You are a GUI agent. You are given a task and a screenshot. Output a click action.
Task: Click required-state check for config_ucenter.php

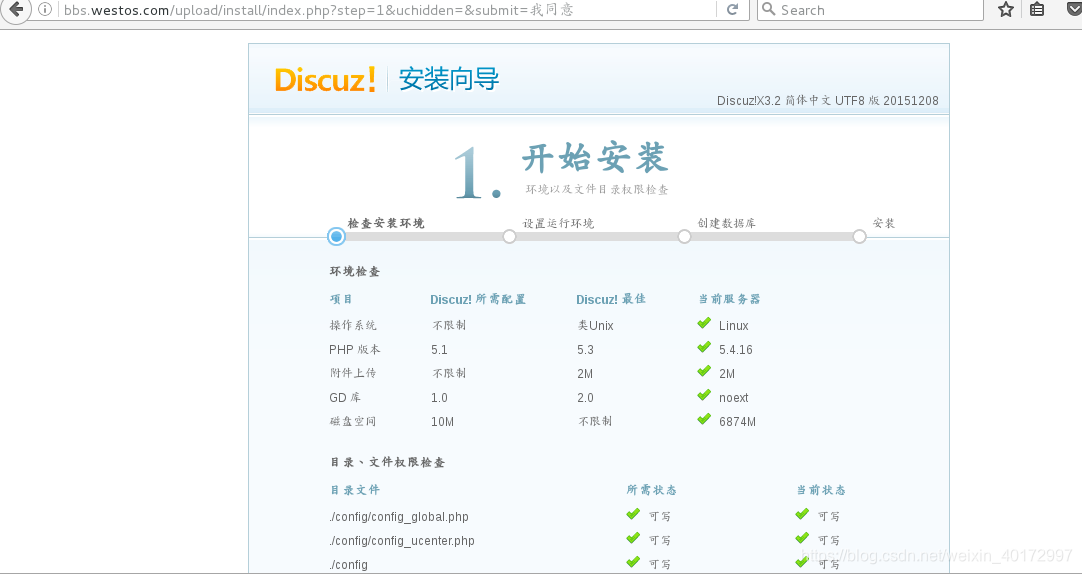click(x=633, y=539)
